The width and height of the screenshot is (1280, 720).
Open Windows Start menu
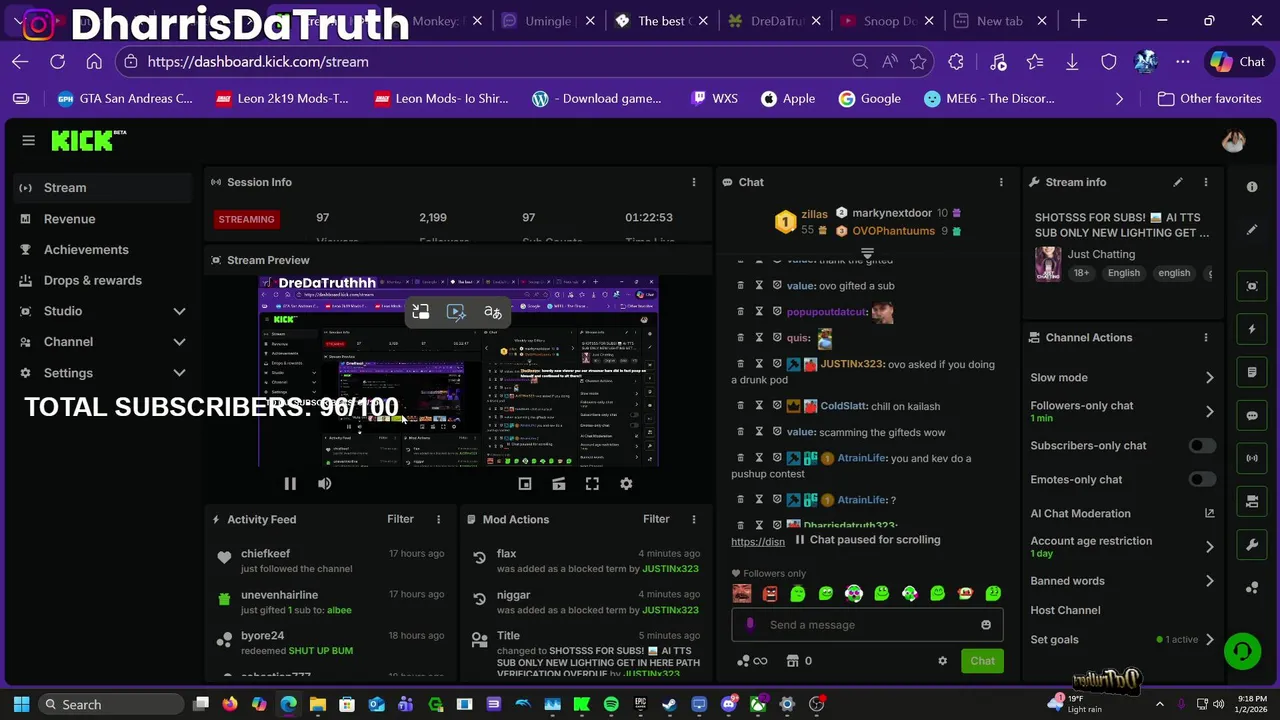[x=21, y=705]
